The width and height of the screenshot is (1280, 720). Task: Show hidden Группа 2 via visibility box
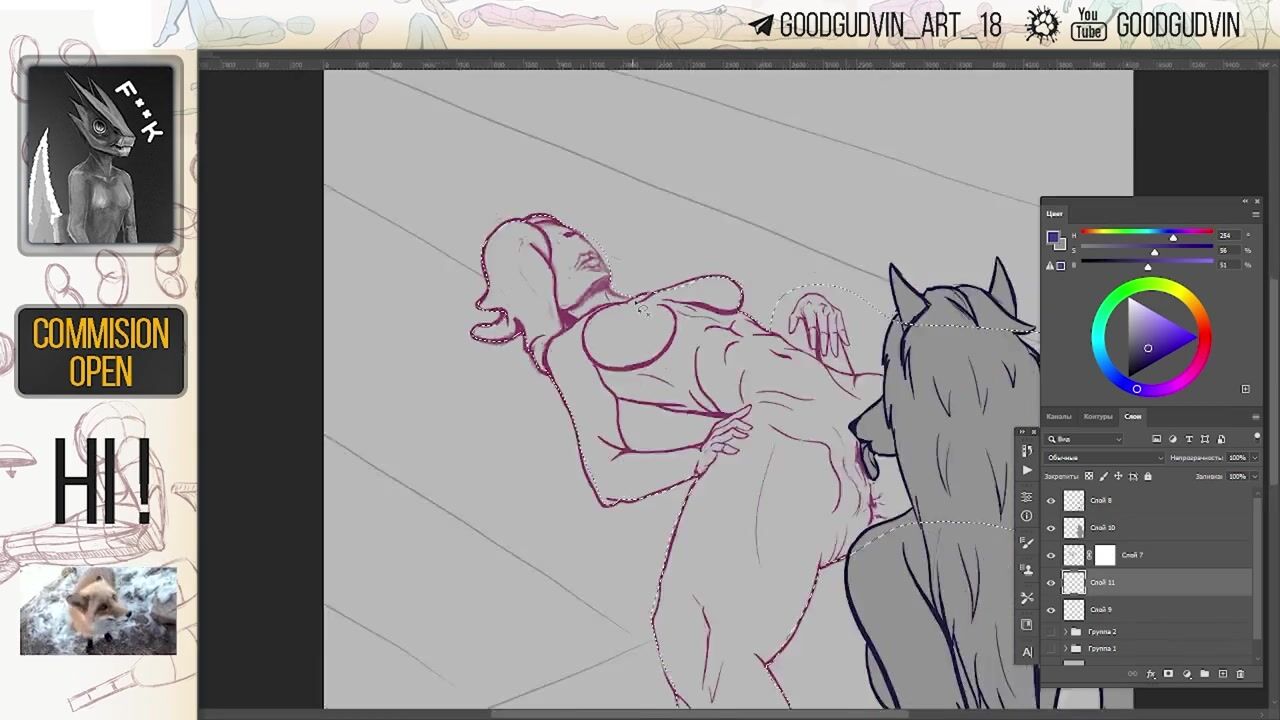[x=1051, y=632]
